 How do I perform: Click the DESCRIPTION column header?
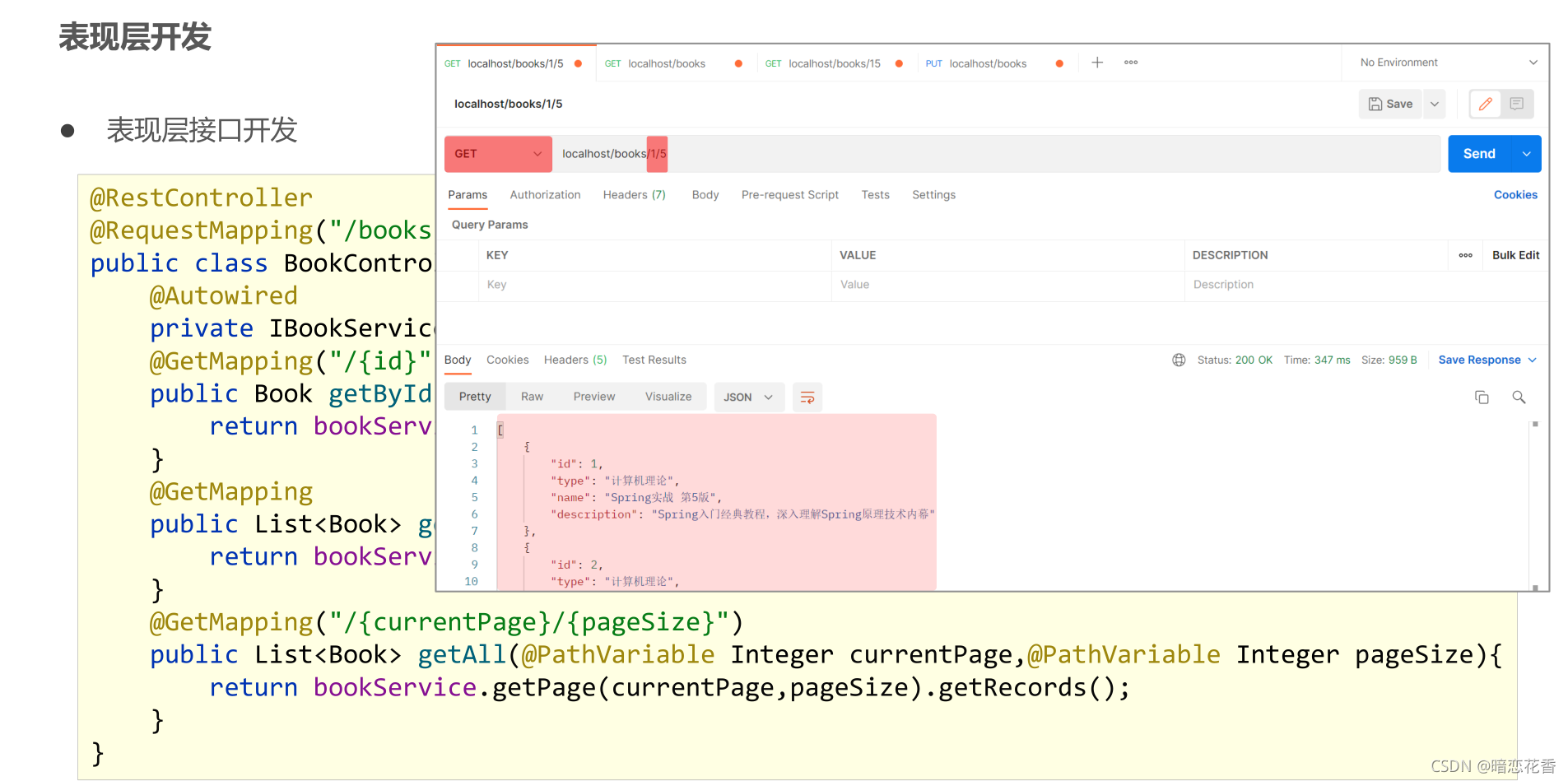(1230, 255)
